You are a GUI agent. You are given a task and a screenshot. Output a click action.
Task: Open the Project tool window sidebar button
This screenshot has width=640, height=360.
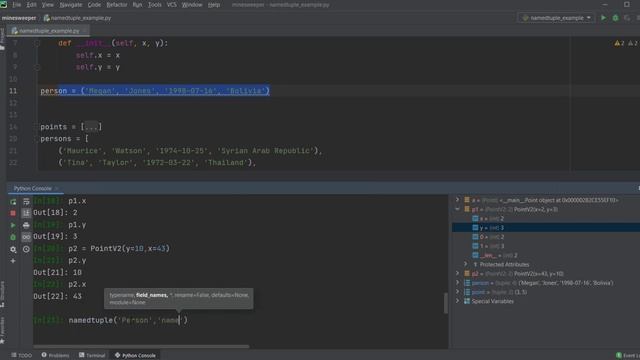pos(2,40)
